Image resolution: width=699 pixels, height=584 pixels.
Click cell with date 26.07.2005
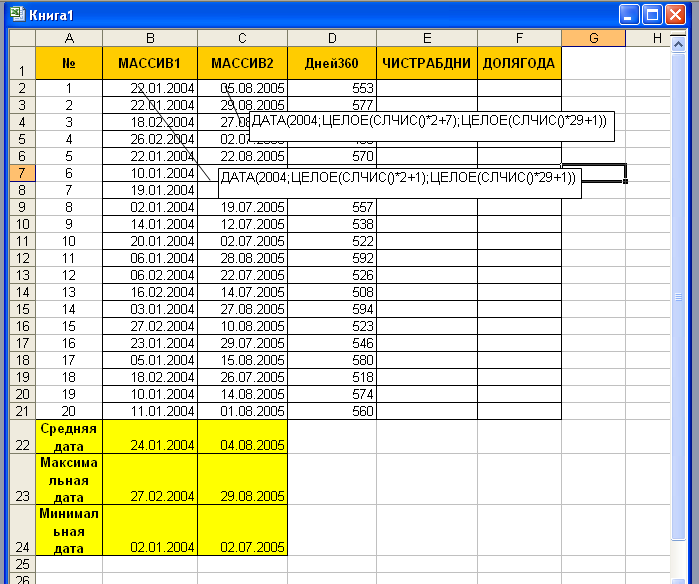point(243,377)
